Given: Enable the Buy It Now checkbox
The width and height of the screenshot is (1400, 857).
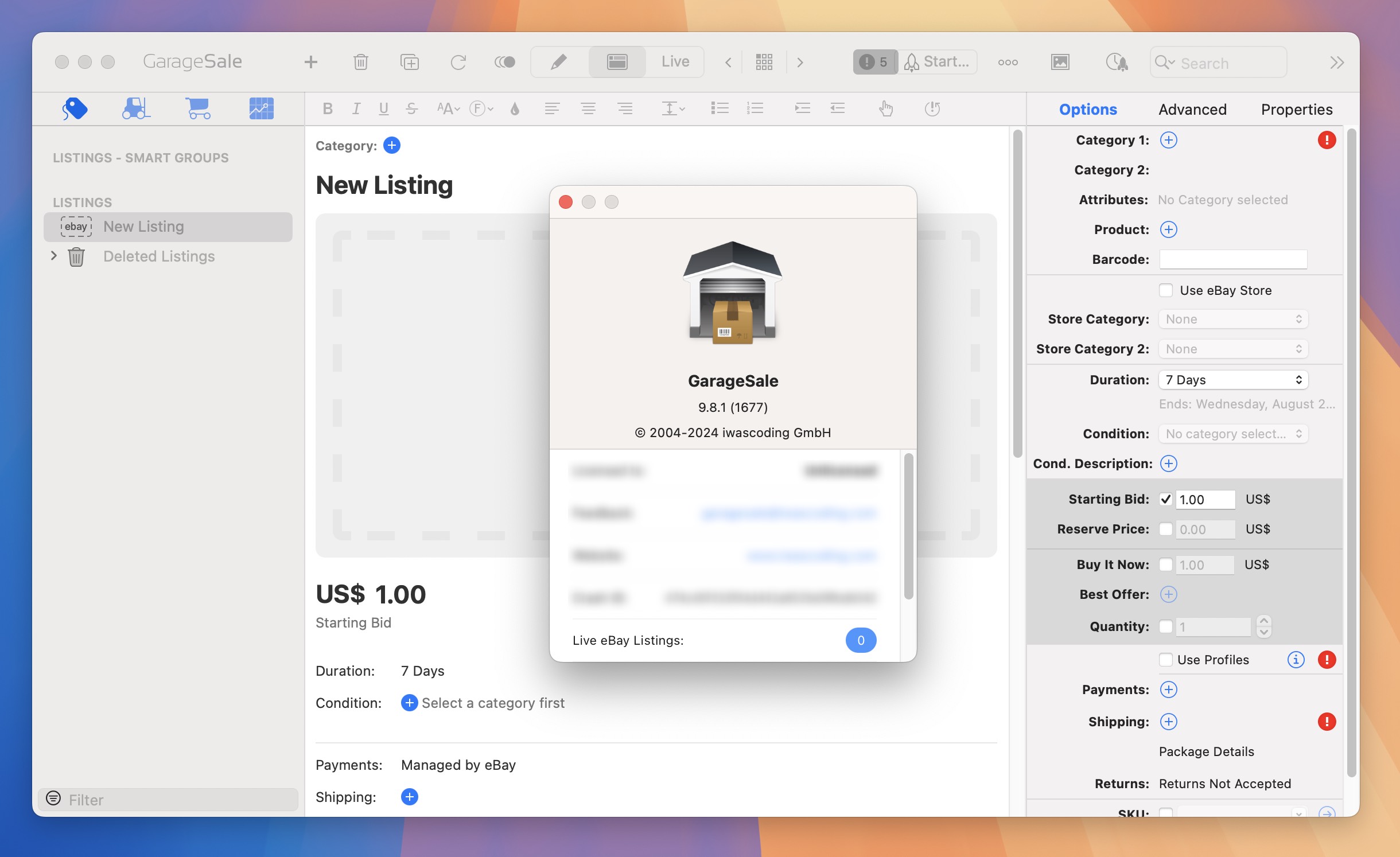Looking at the screenshot, I should coord(1165,564).
